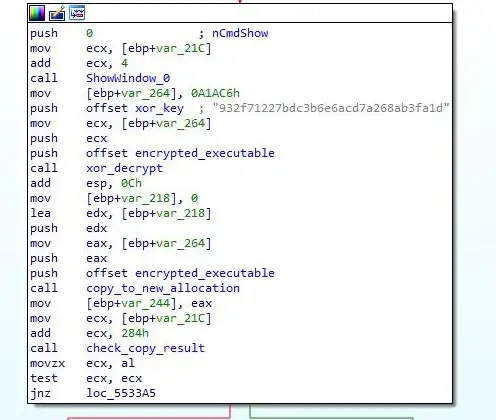Image resolution: width=496 pixels, height=420 pixels.
Task: Click the node color palette icon
Action: (x=37, y=13)
